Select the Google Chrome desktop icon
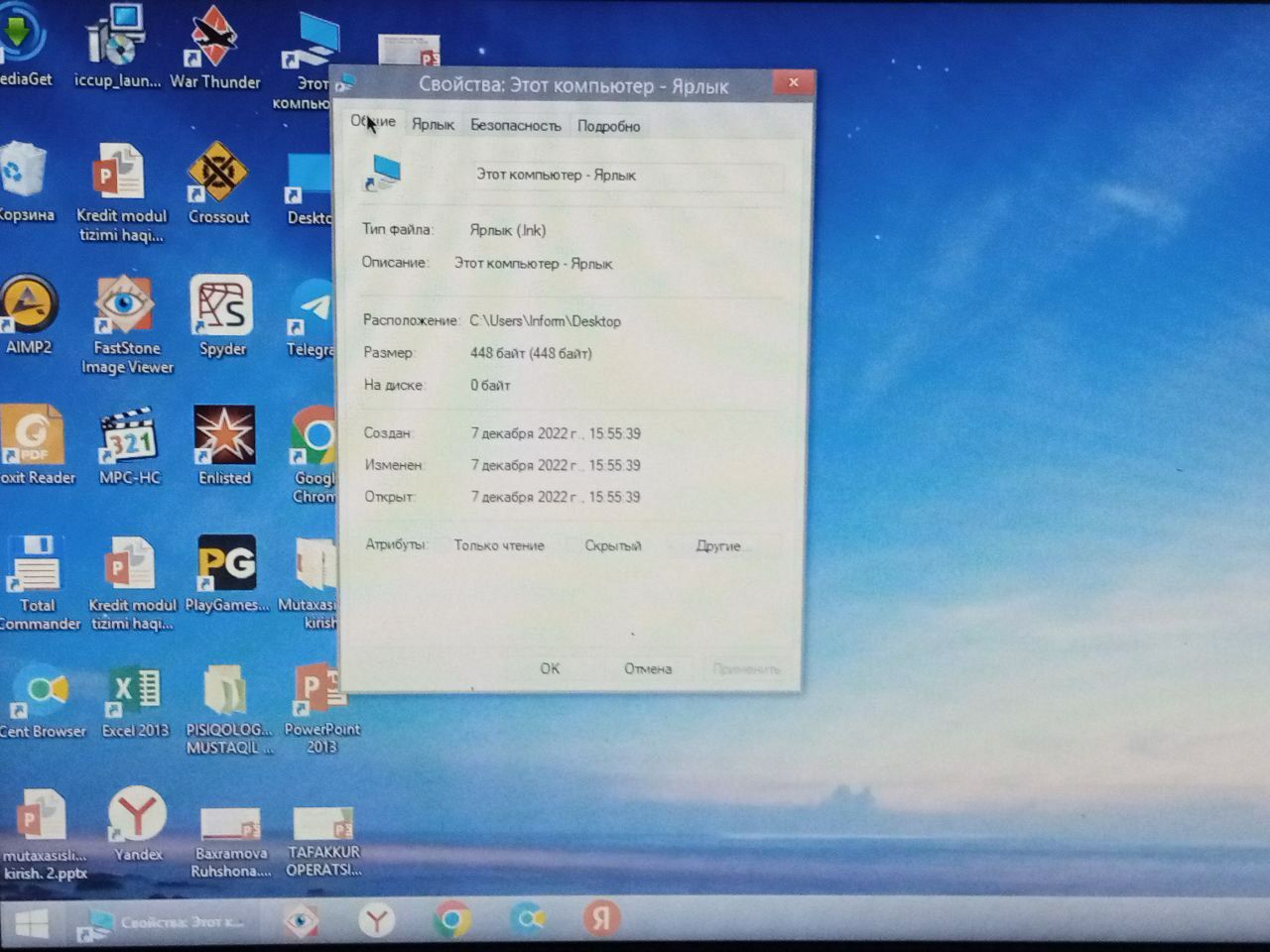1270x952 pixels. [x=314, y=455]
